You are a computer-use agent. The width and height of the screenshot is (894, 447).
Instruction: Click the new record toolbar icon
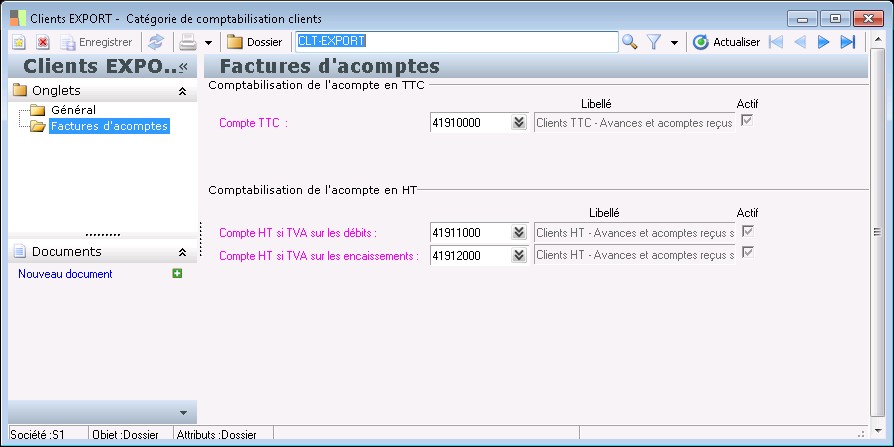click(x=19, y=42)
